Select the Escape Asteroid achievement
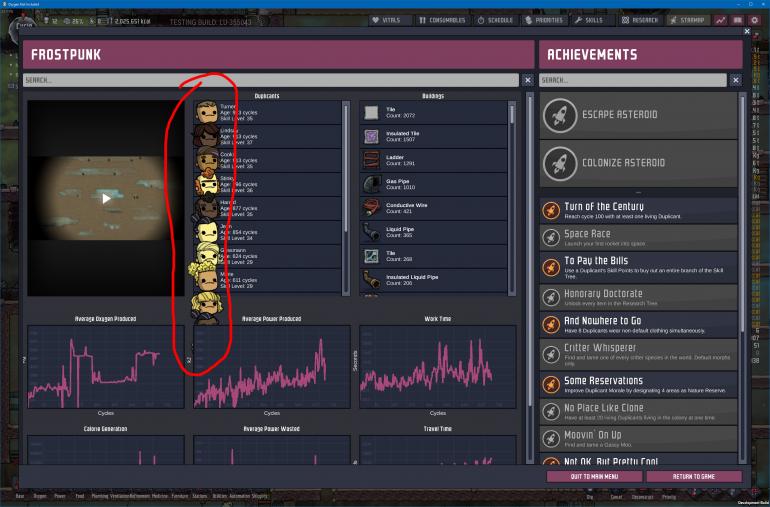Viewport: 770px width, 507px height. pos(638,115)
